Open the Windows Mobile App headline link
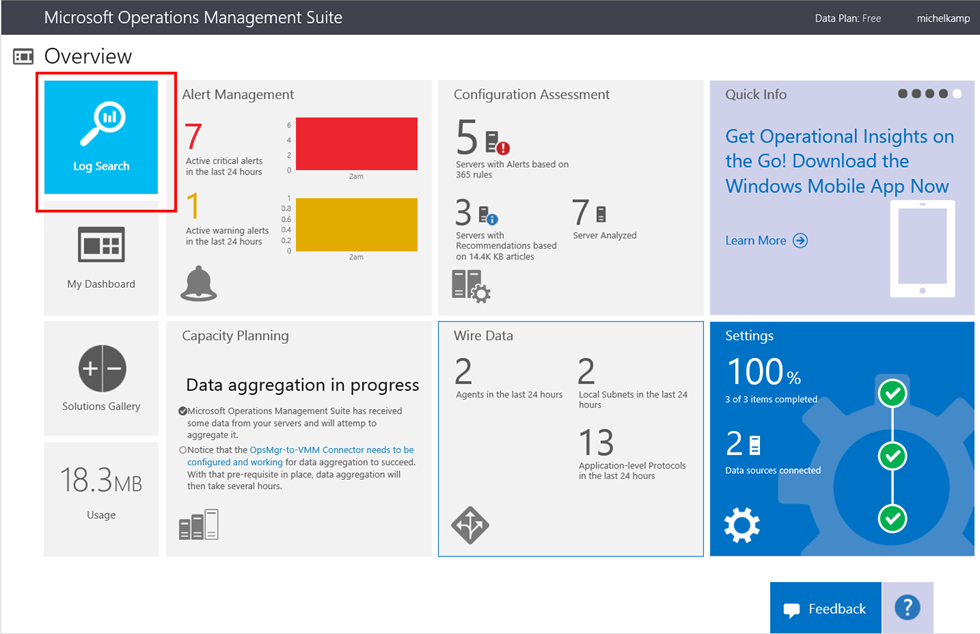Screen dimensions: 980x634 point(839,161)
